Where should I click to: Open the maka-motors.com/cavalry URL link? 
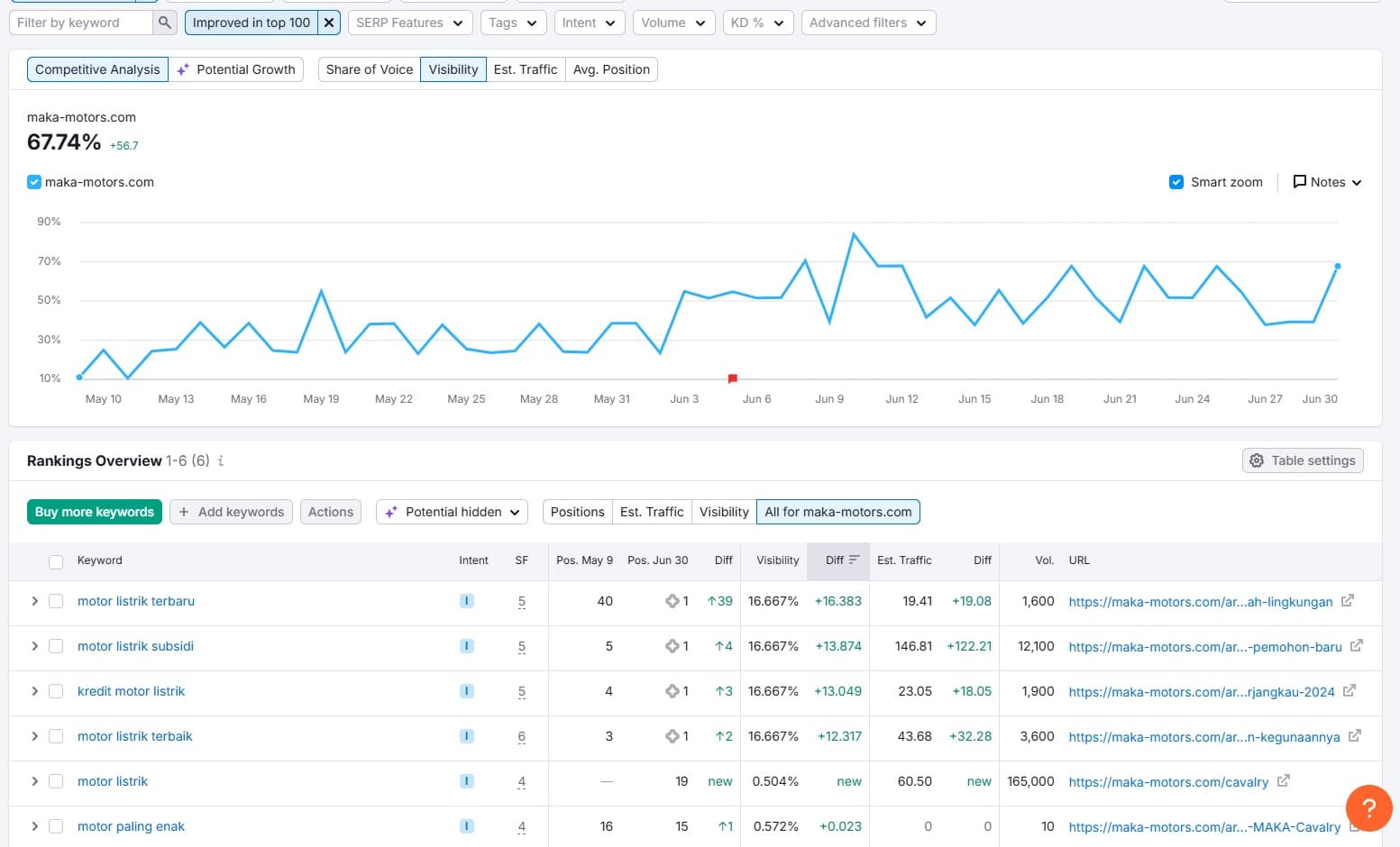tap(1168, 782)
